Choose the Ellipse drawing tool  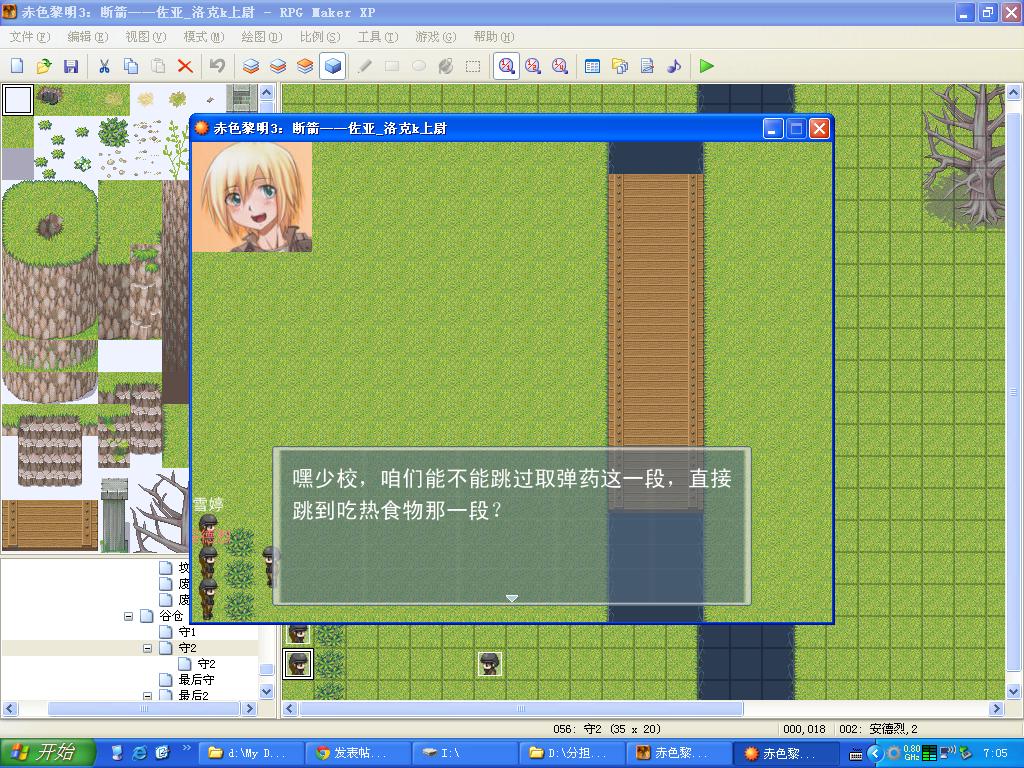tap(419, 66)
